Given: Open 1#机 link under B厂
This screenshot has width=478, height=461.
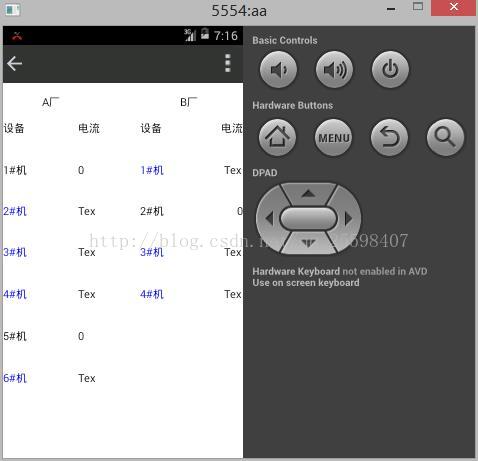Looking at the screenshot, I should coord(152,170).
